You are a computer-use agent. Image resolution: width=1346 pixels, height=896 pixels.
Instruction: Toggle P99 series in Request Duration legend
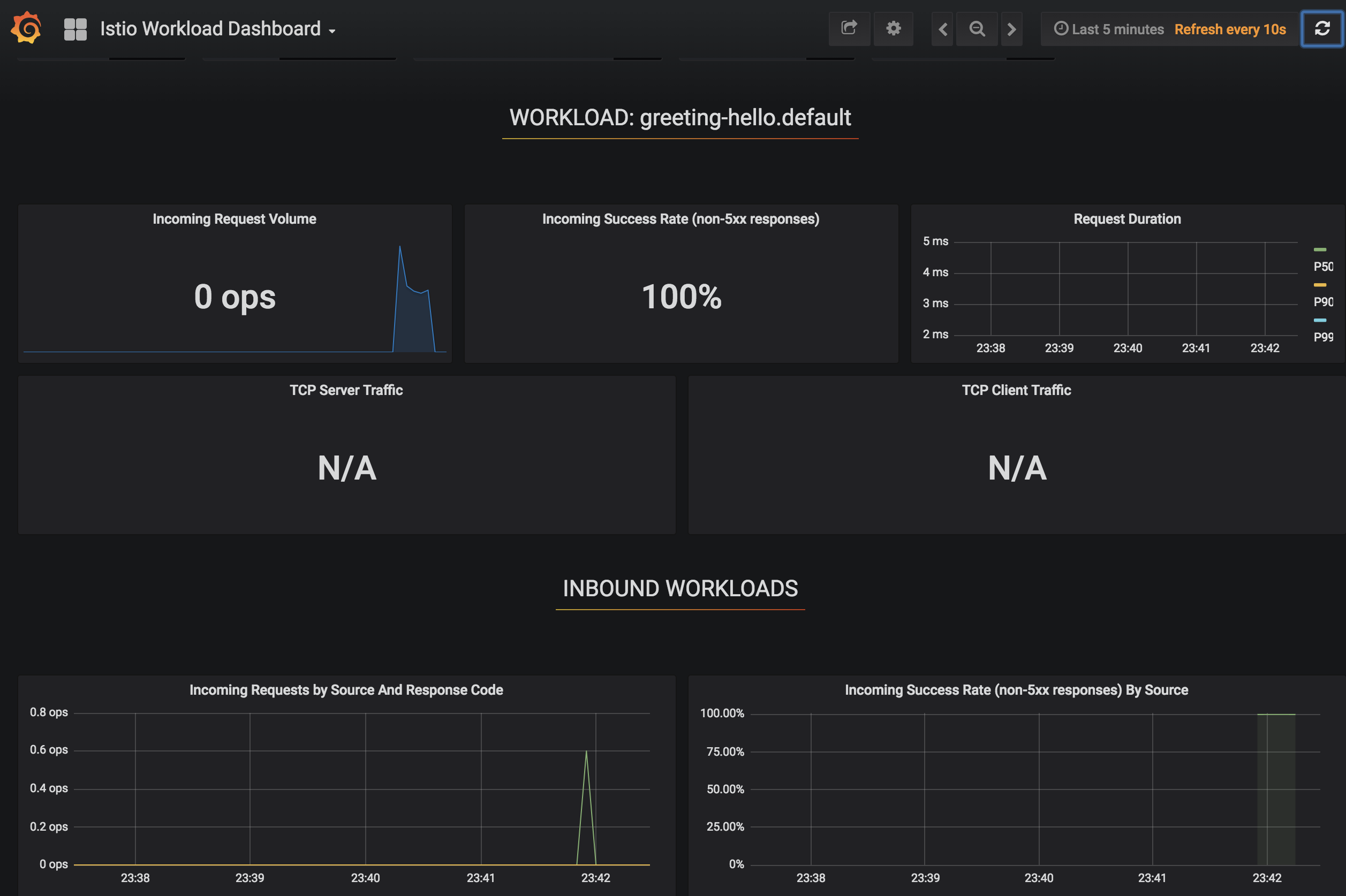[x=1322, y=337]
